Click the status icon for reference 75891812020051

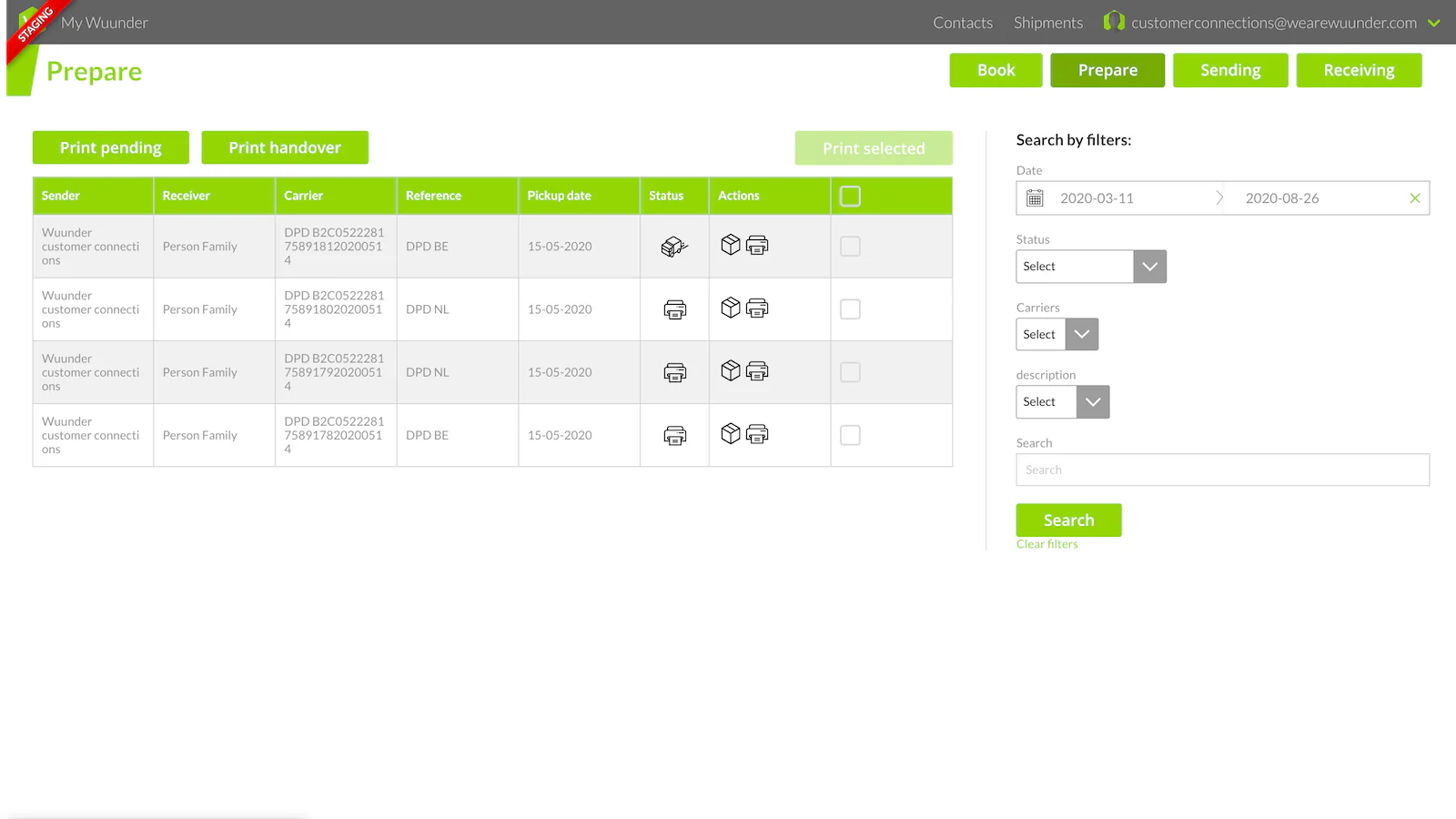[x=674, y=247]
